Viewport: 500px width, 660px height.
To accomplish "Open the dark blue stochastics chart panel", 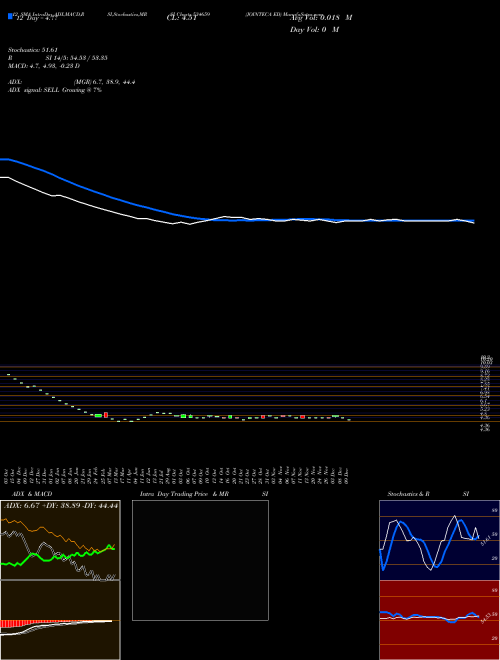I will coord(439,540).
